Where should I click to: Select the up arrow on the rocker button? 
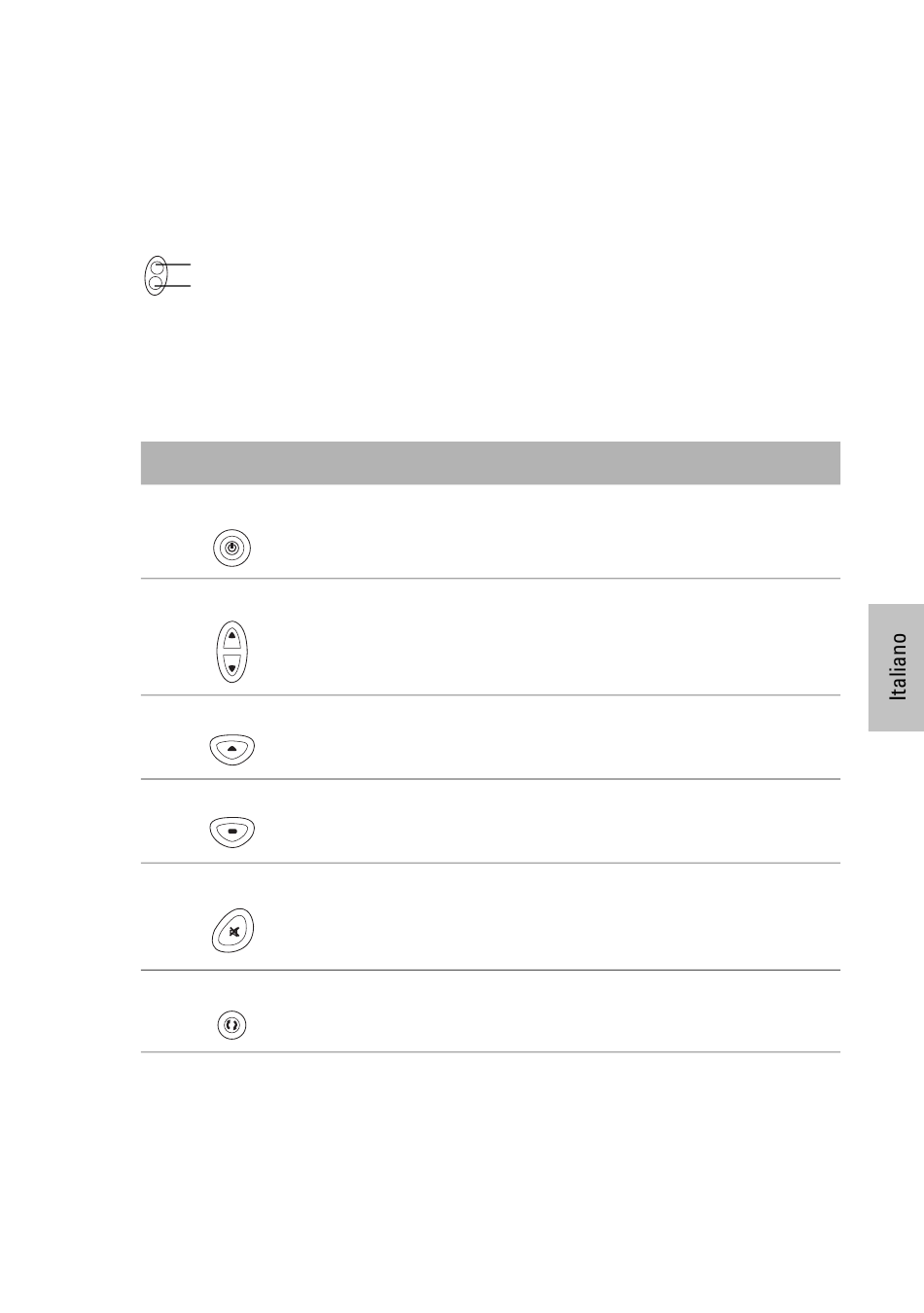(x=231, y=636)
